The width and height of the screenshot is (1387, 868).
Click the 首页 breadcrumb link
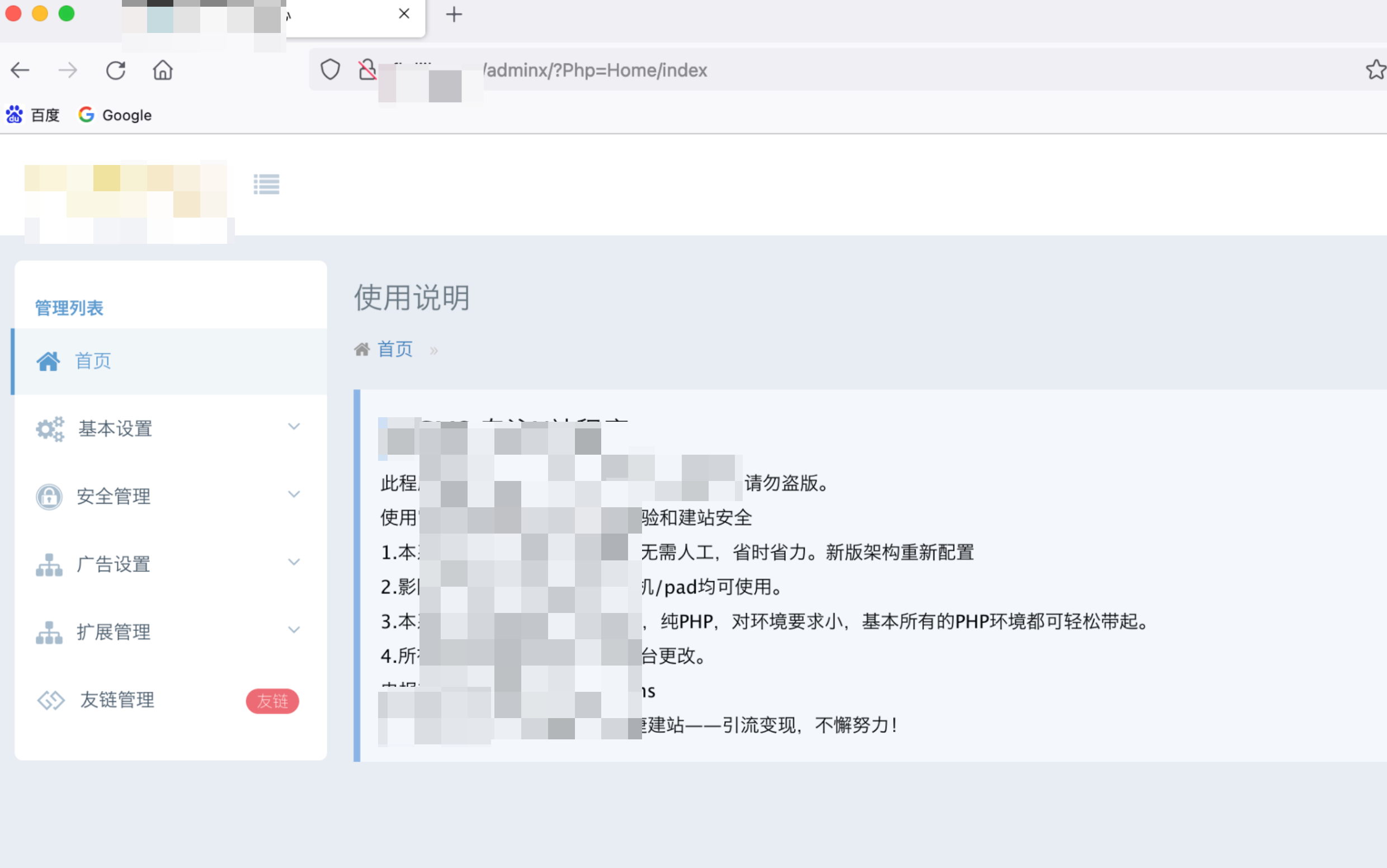[x=395, y=349]
